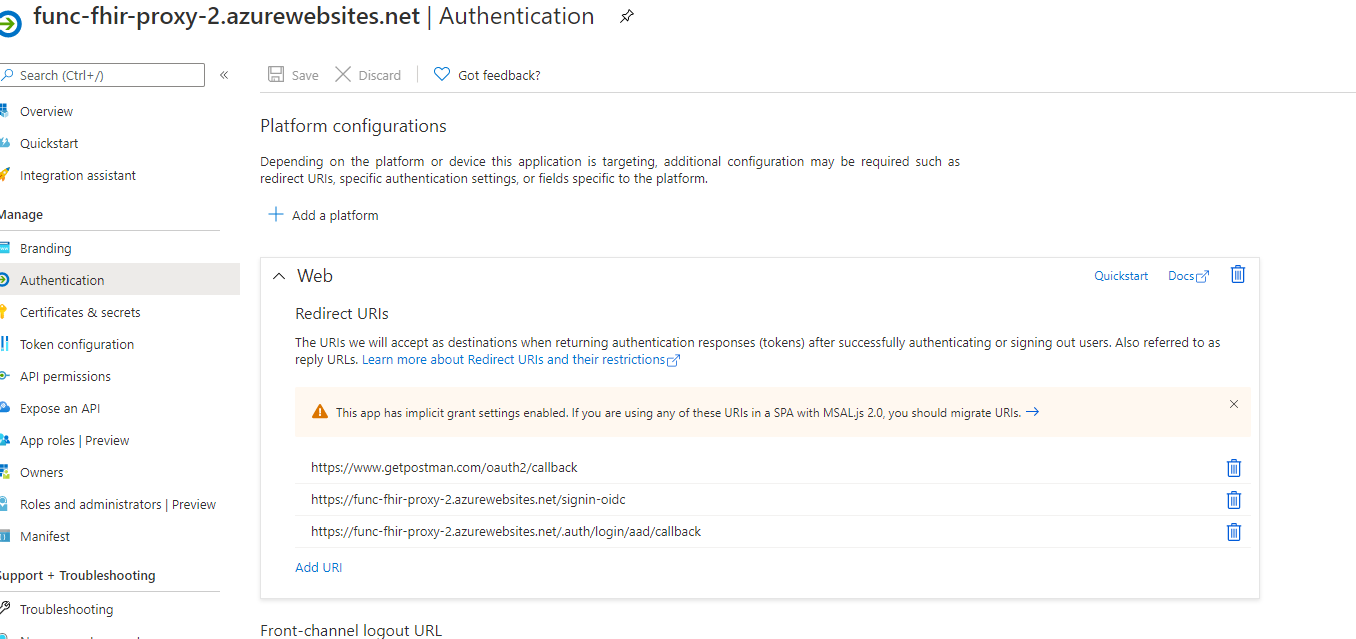The width and height of the screenshot is (1356, 639).
Task: Delete the signin-oidc redirect URI
Action: (x=1233, y=500)
